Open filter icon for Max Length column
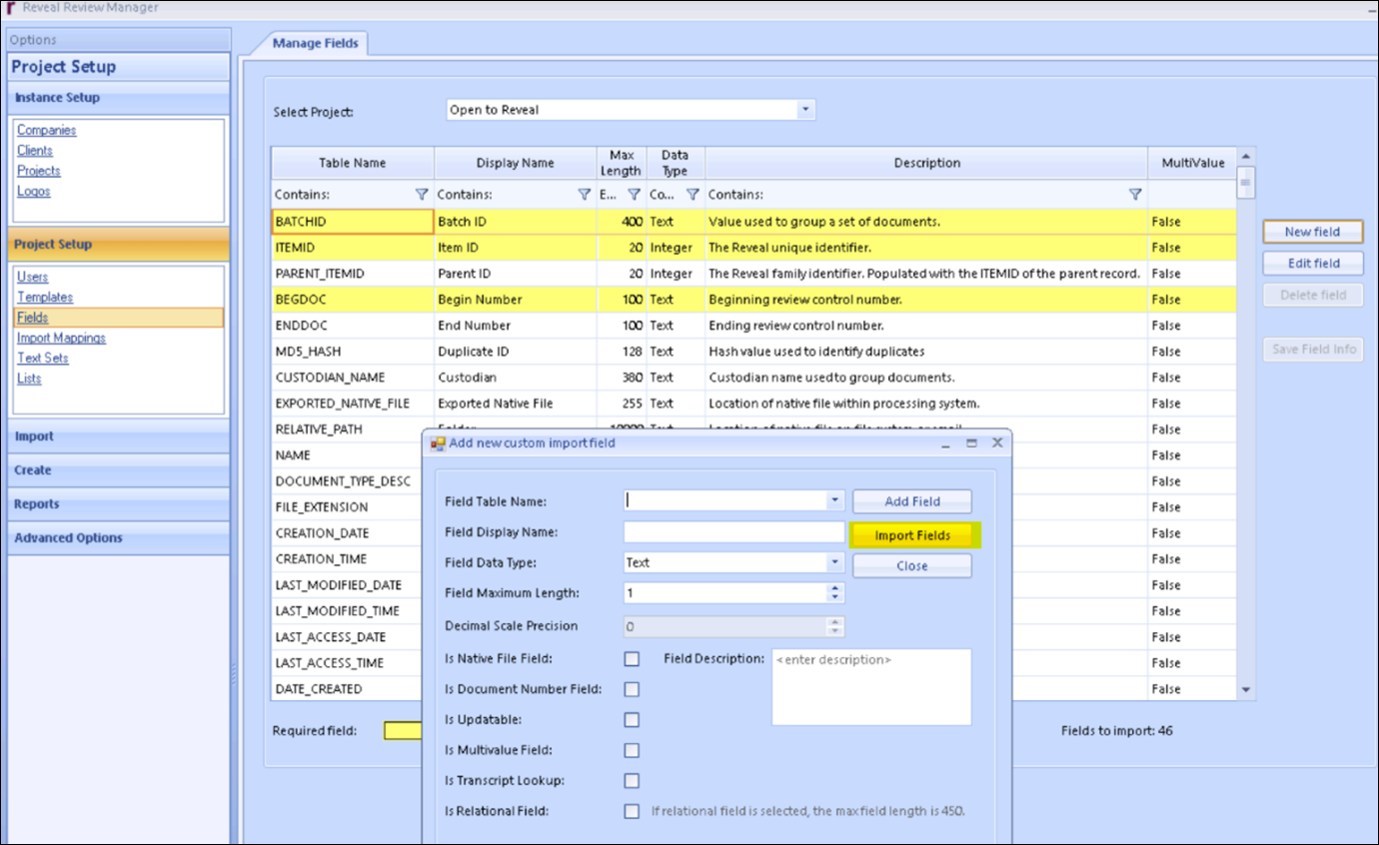Viewport: 1379px width, 845px height. pyautogui.click(x=633, y=194)
